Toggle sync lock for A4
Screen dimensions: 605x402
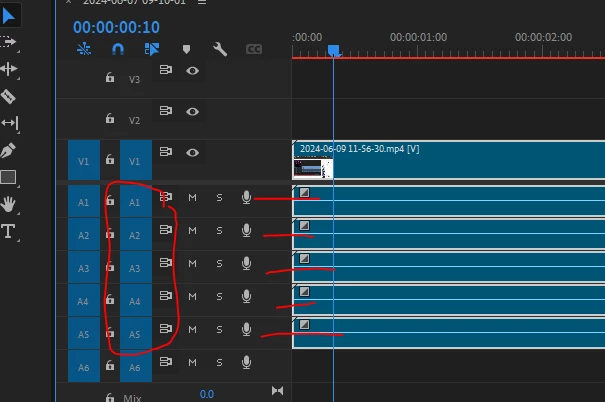click(166, 296)
